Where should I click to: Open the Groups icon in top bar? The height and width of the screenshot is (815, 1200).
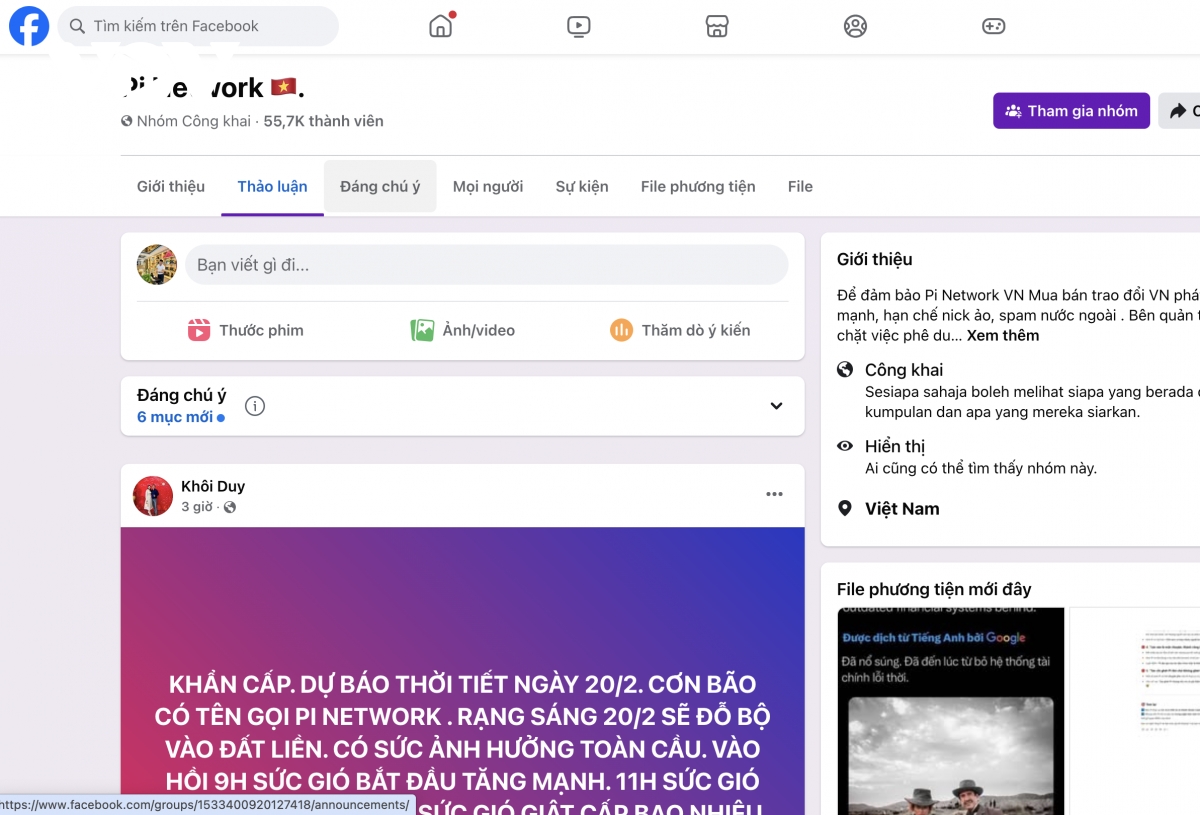tap(855, 26)
